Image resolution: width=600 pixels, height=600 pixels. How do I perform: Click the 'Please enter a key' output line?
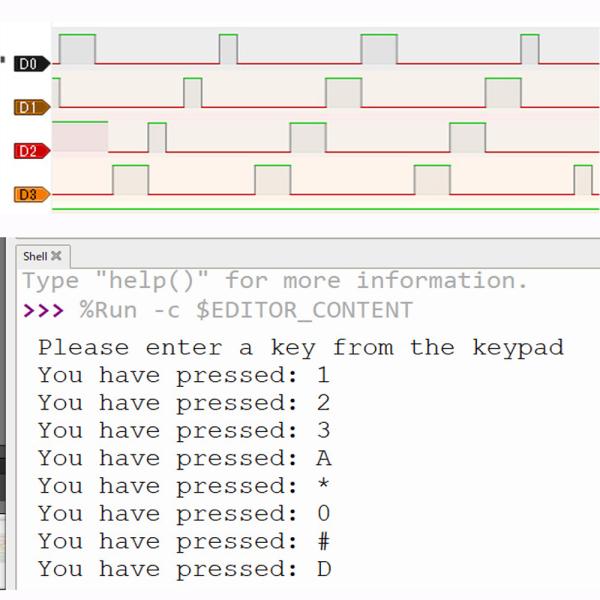click(x=300, y=348)
